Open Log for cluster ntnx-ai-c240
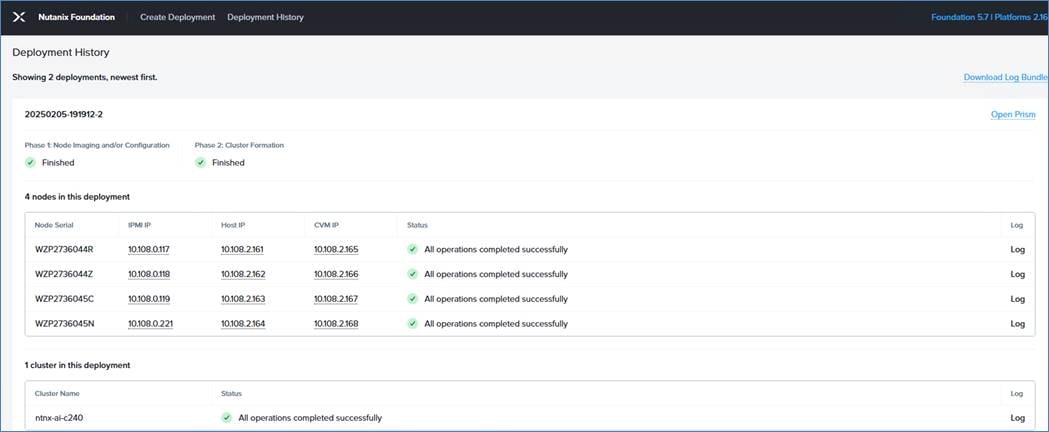The height and width of the screenshot is (432, 1049). 1018,418
